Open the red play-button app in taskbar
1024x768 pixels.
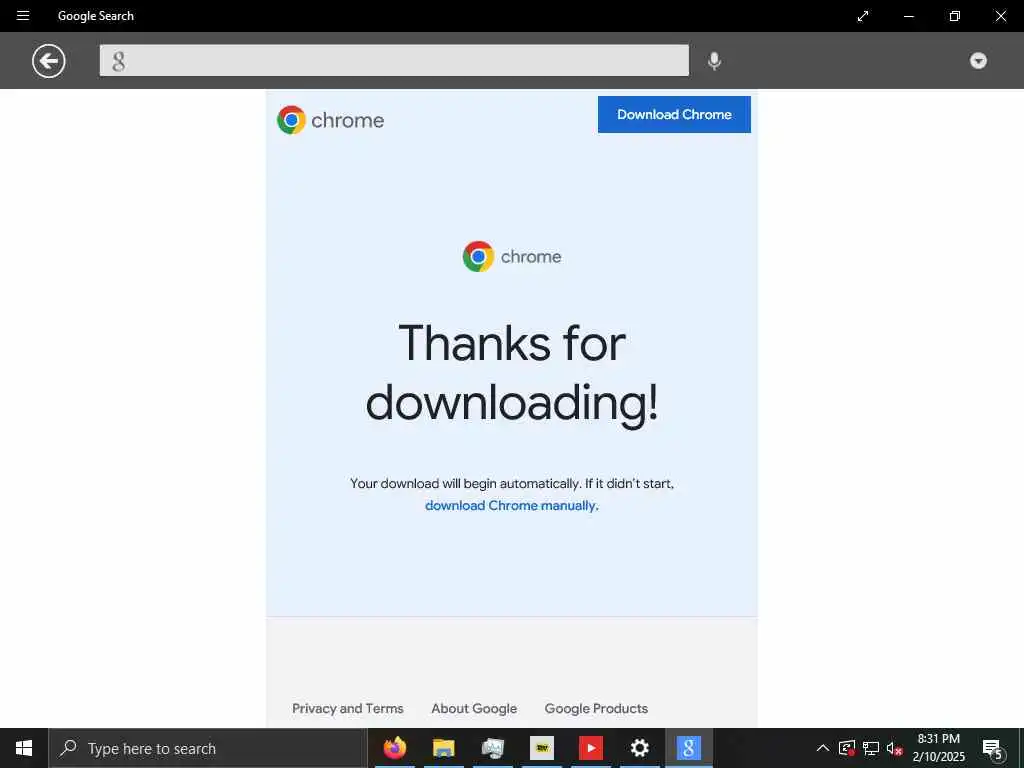pos(590,748)
